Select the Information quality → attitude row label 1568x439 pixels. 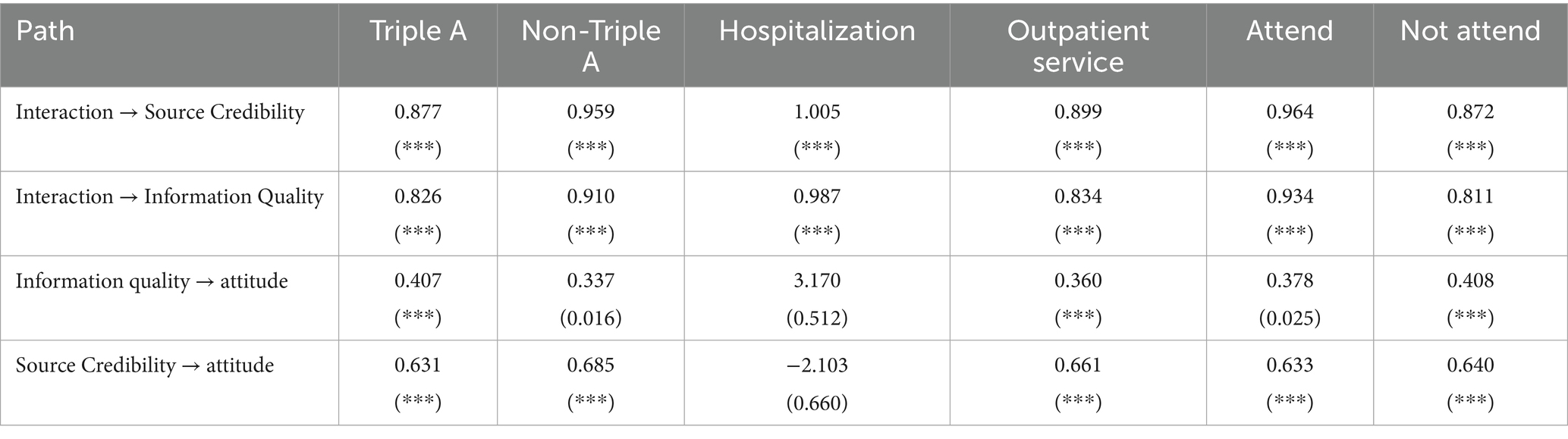pyautogui.click(x=152, y=281)
